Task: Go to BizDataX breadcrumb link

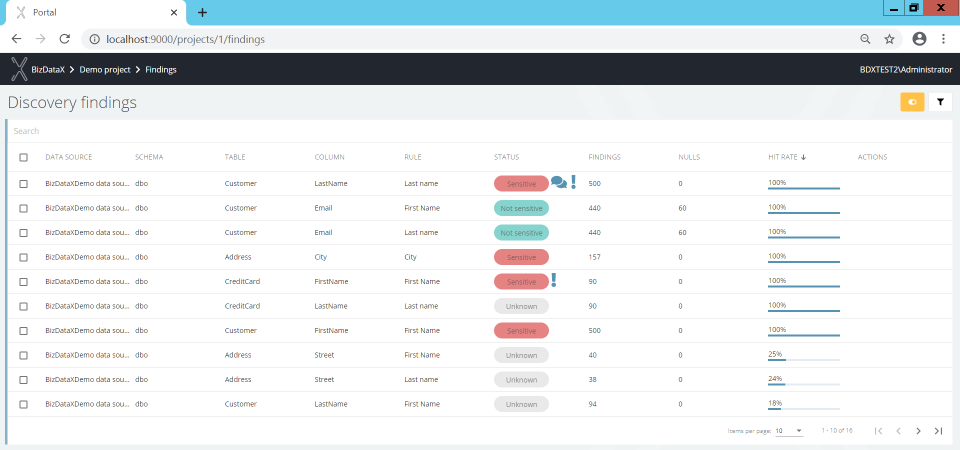Action: click(48, 70)
